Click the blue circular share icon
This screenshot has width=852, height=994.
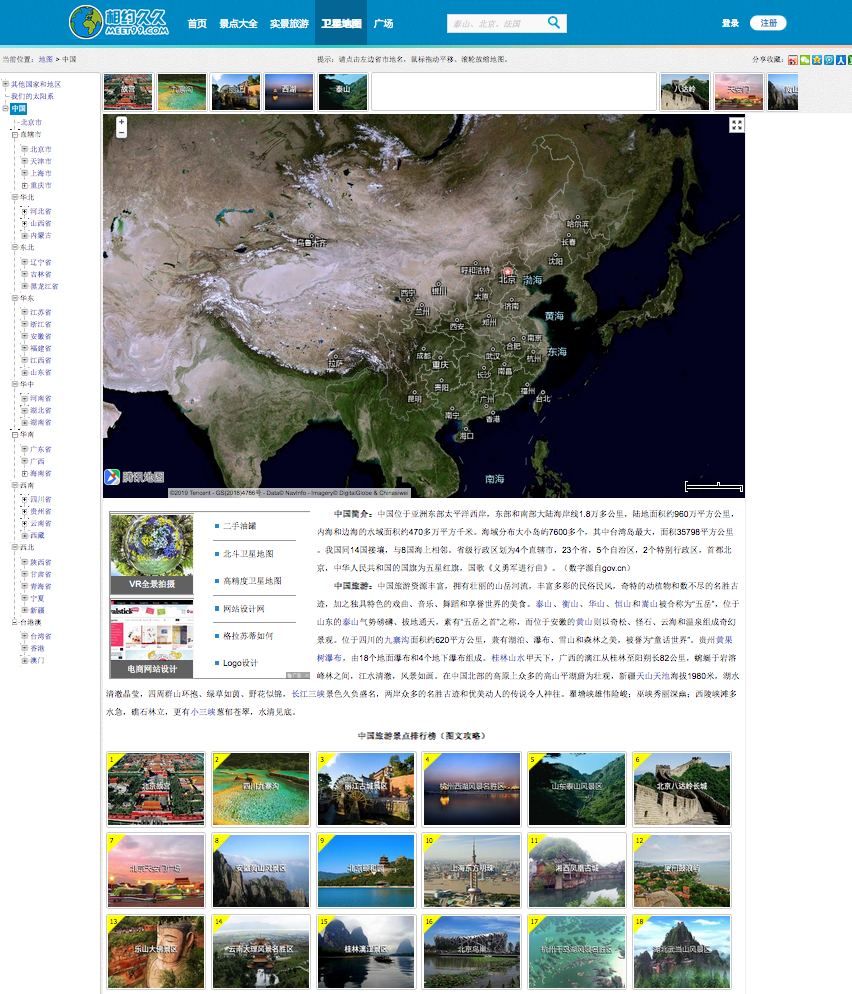(829, 60)
